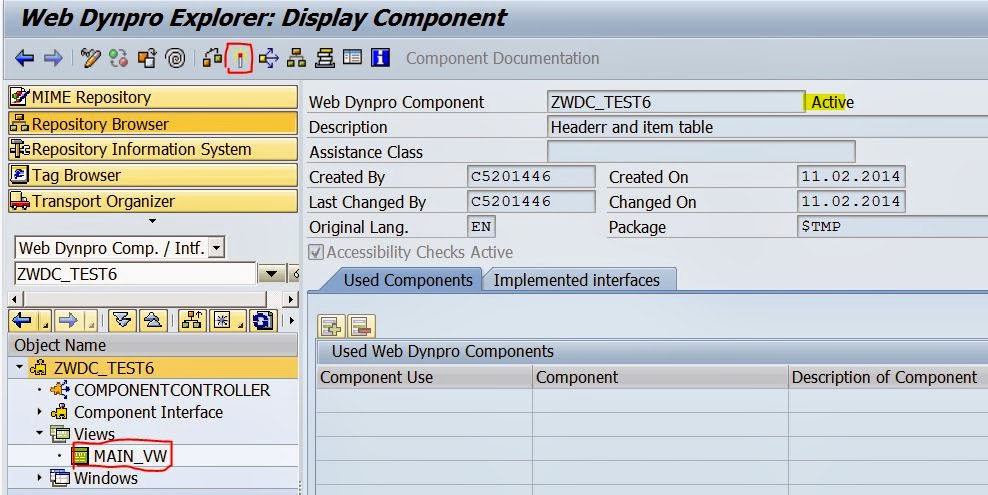Image resolution: width=988 pixels, height=495 pixels.
Task: Switch to the Used Components tab
Action: 408,280
